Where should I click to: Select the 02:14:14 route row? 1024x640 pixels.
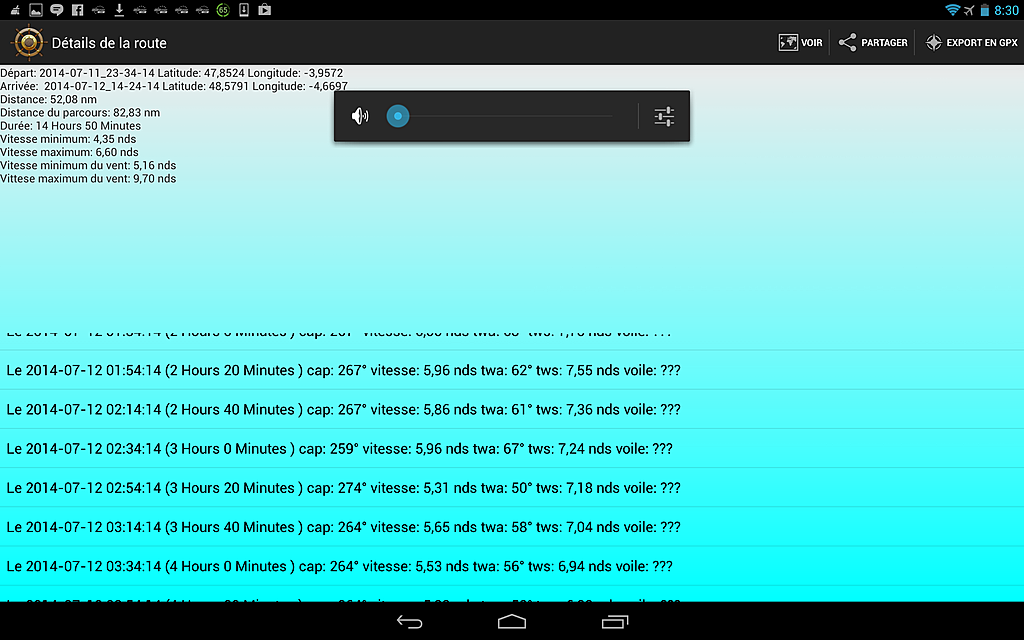512,409
